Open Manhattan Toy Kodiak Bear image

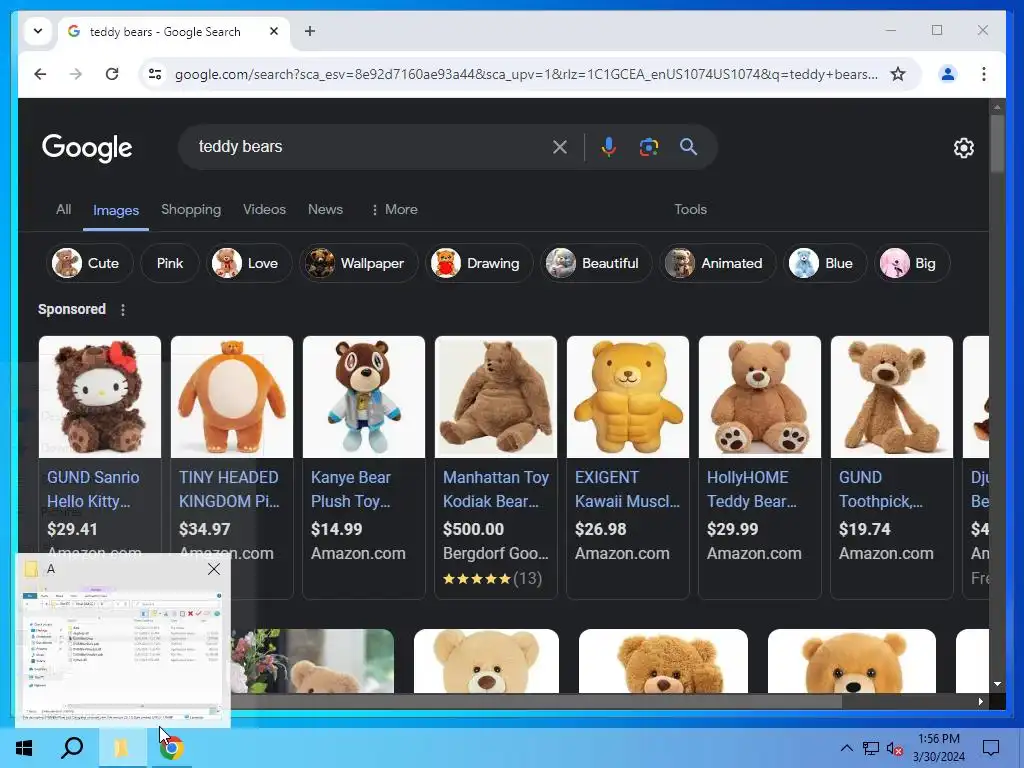(x=496, y=396)
